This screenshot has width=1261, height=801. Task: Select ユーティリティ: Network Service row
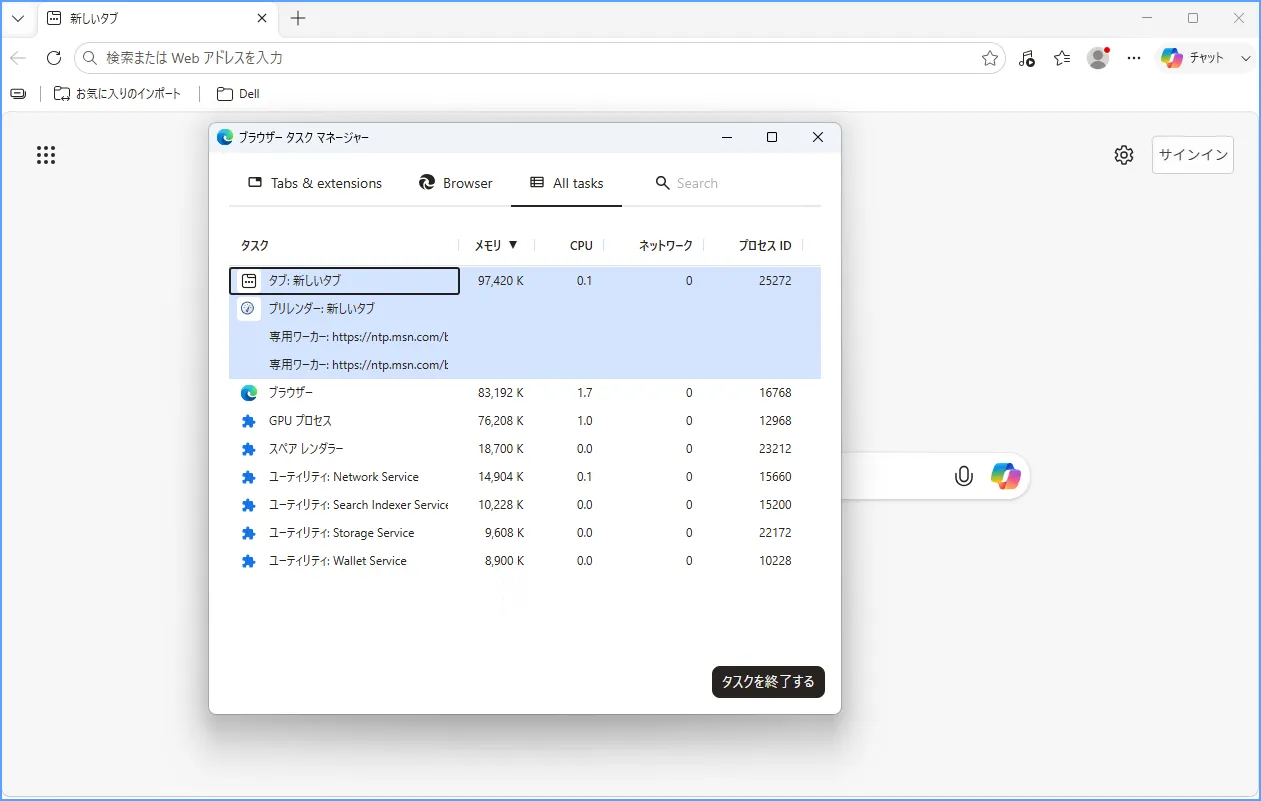[x=525, y=477]
